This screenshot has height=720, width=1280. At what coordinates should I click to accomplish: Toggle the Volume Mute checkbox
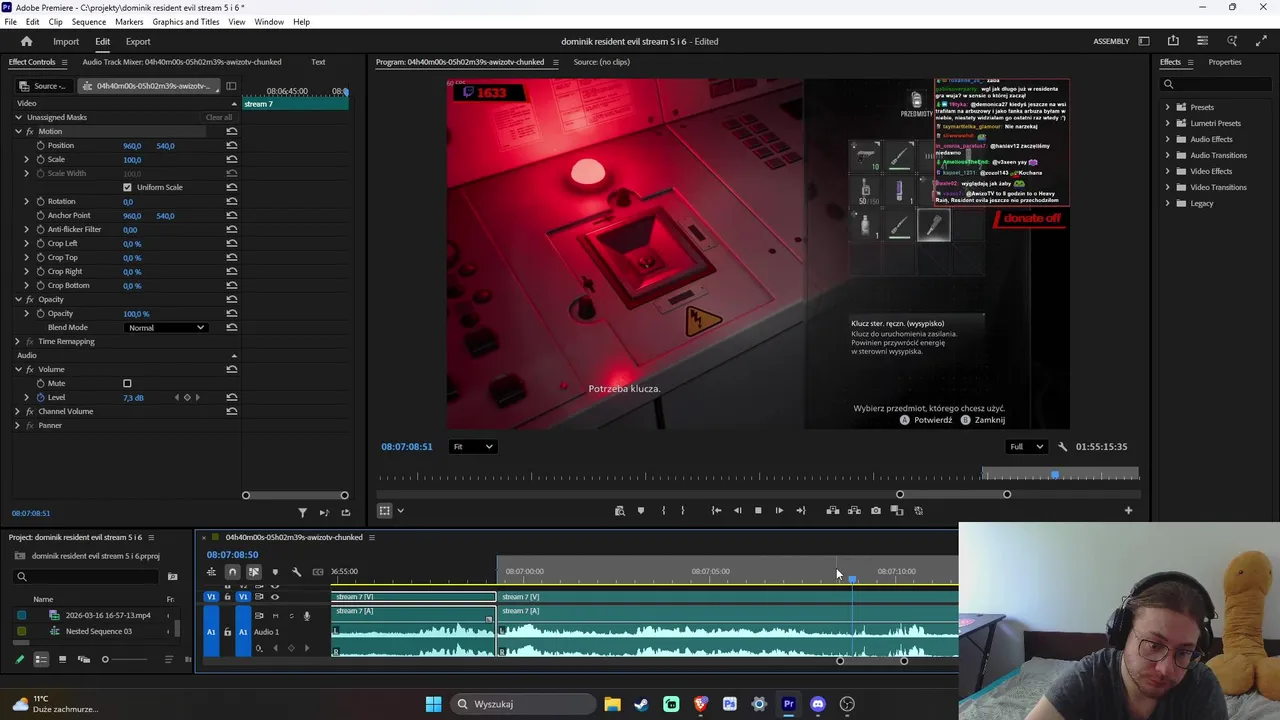coord(127,384)
